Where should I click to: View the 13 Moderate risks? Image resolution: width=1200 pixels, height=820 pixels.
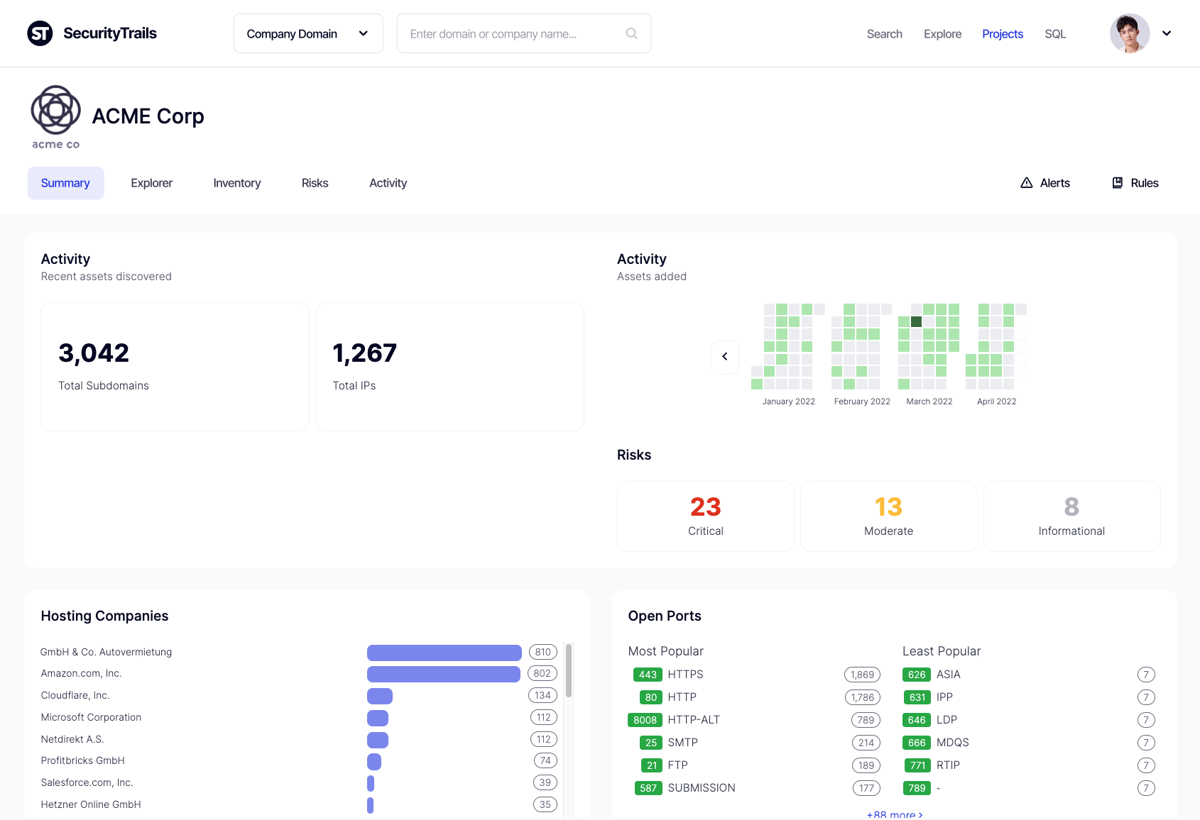(889, 517)
